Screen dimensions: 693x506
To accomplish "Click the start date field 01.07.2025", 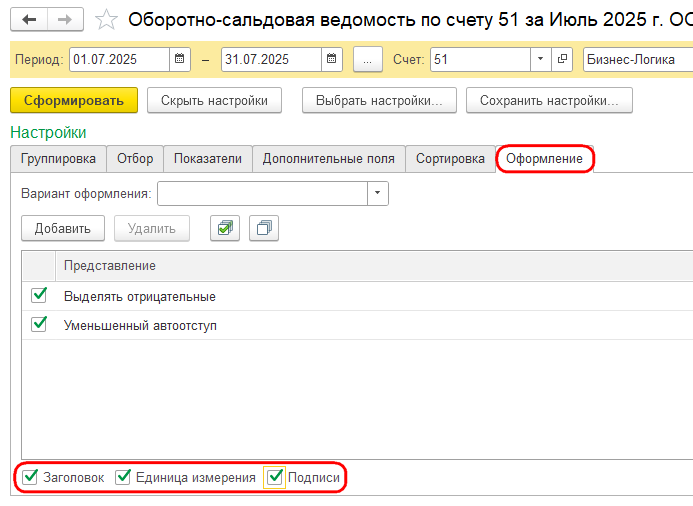I will point(119,59).
